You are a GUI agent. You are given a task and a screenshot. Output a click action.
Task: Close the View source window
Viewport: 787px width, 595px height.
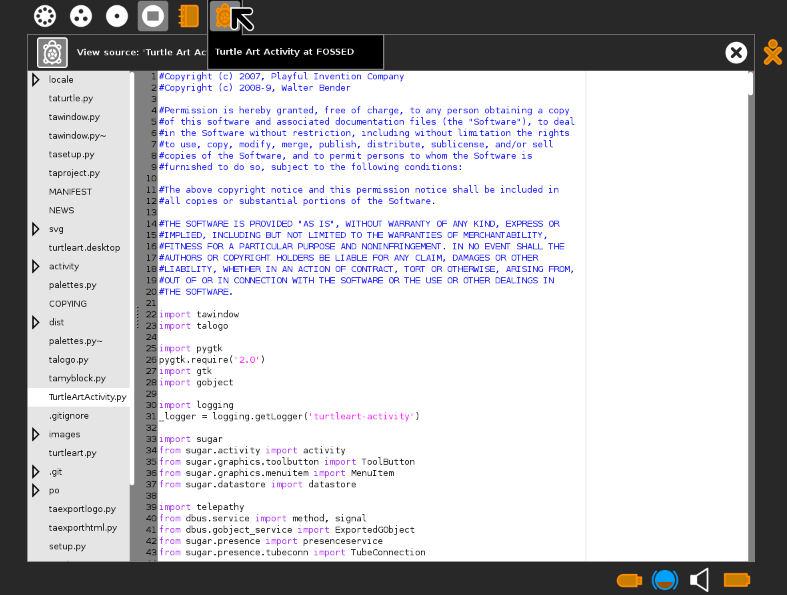736,53
